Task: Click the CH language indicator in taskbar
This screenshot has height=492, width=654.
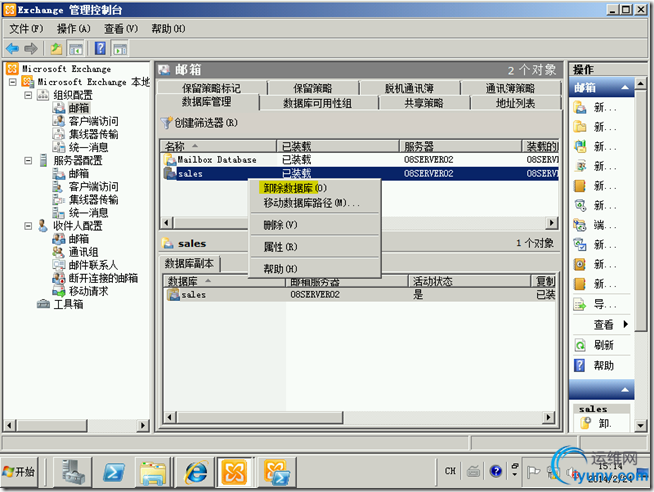Action: pos(450,471)
